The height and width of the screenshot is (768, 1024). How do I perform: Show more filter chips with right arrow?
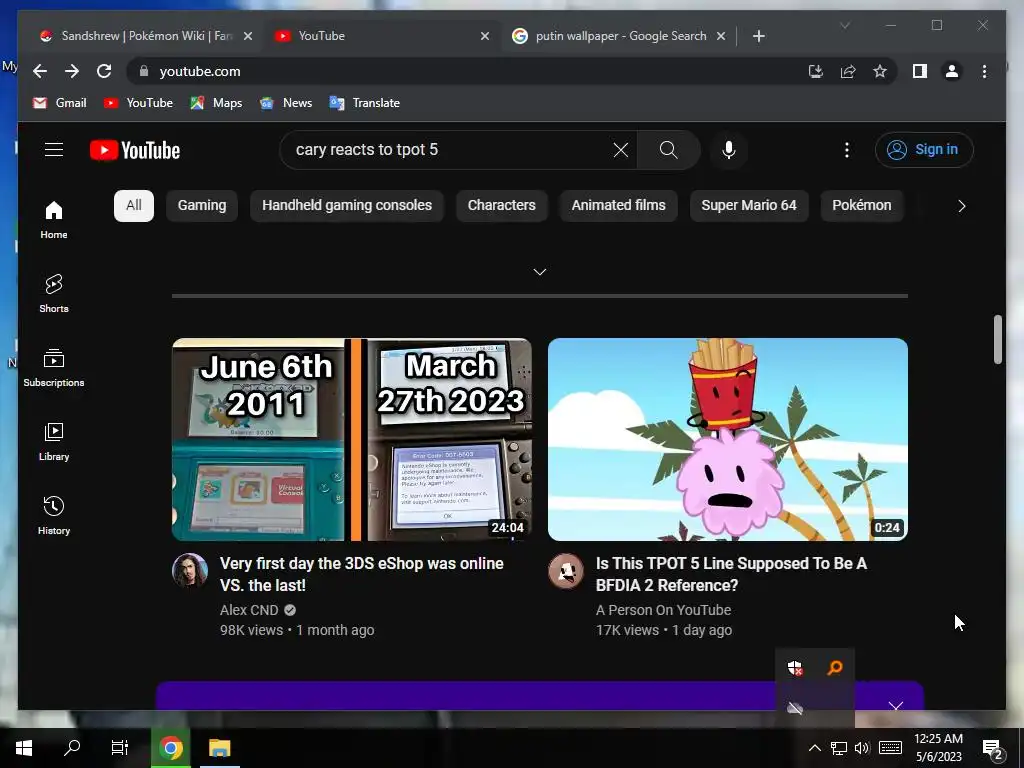coord(961,206)
